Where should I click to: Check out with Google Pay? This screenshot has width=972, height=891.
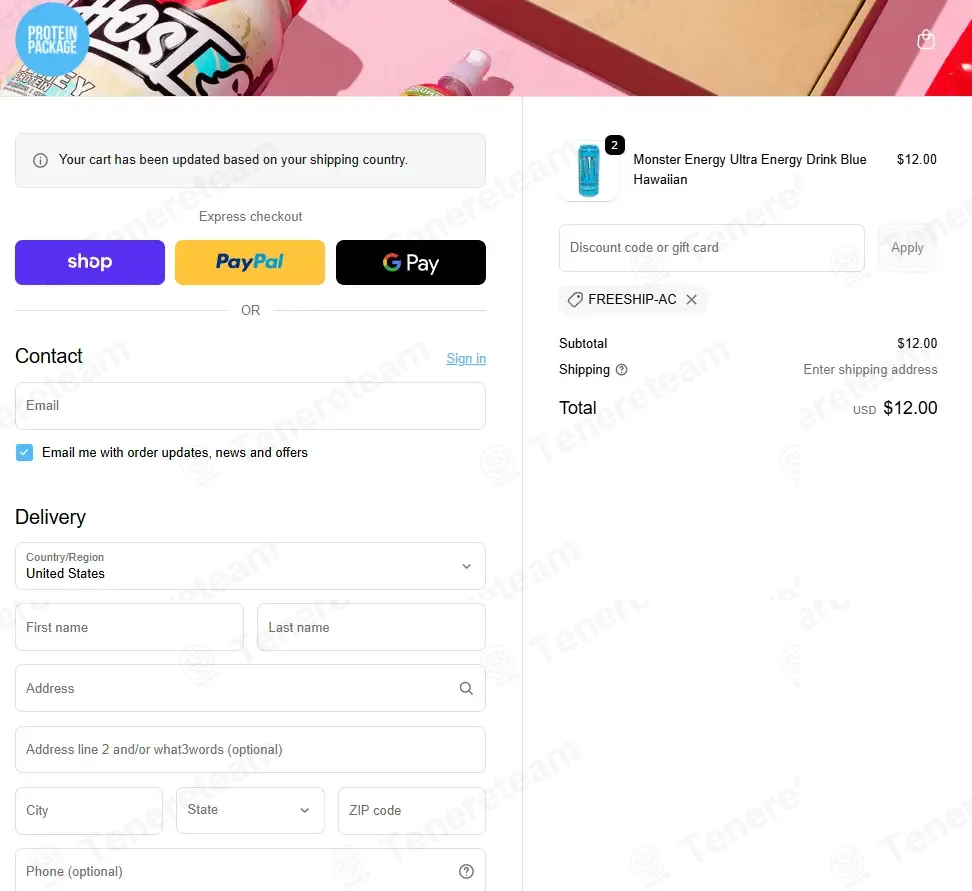[x=410, y=262]
